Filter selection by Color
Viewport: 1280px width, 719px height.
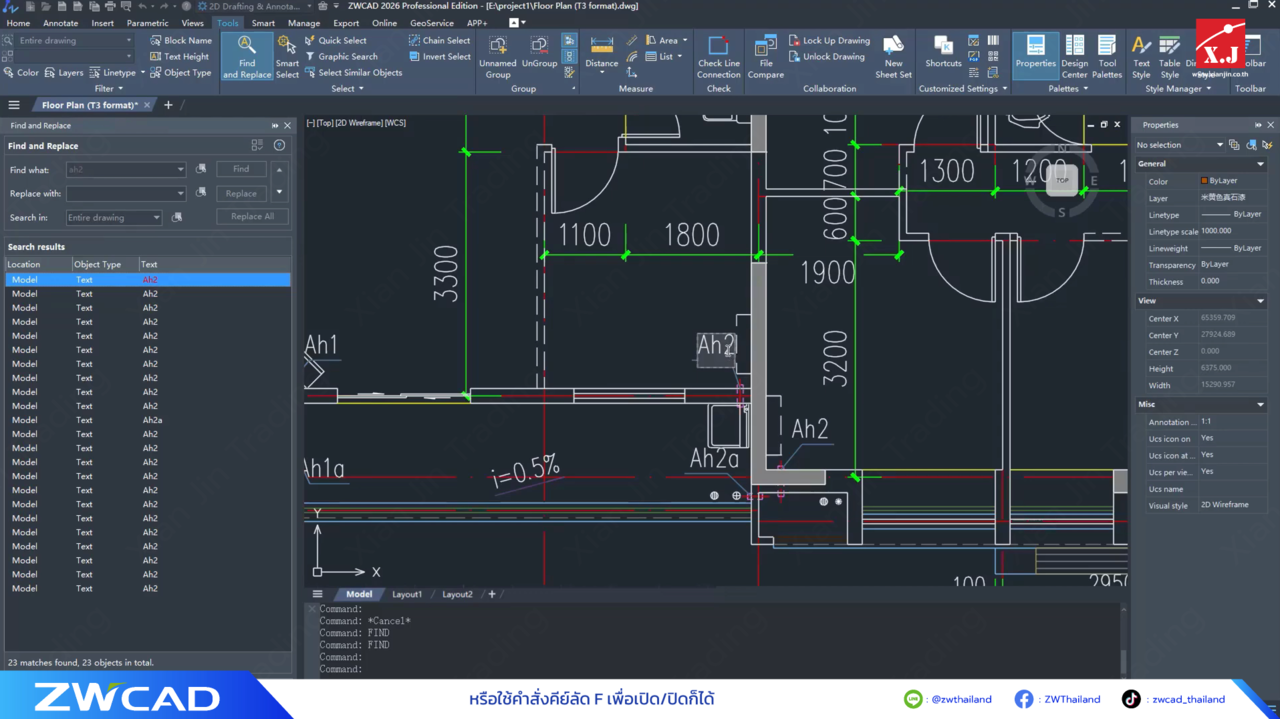click(21, 73)
